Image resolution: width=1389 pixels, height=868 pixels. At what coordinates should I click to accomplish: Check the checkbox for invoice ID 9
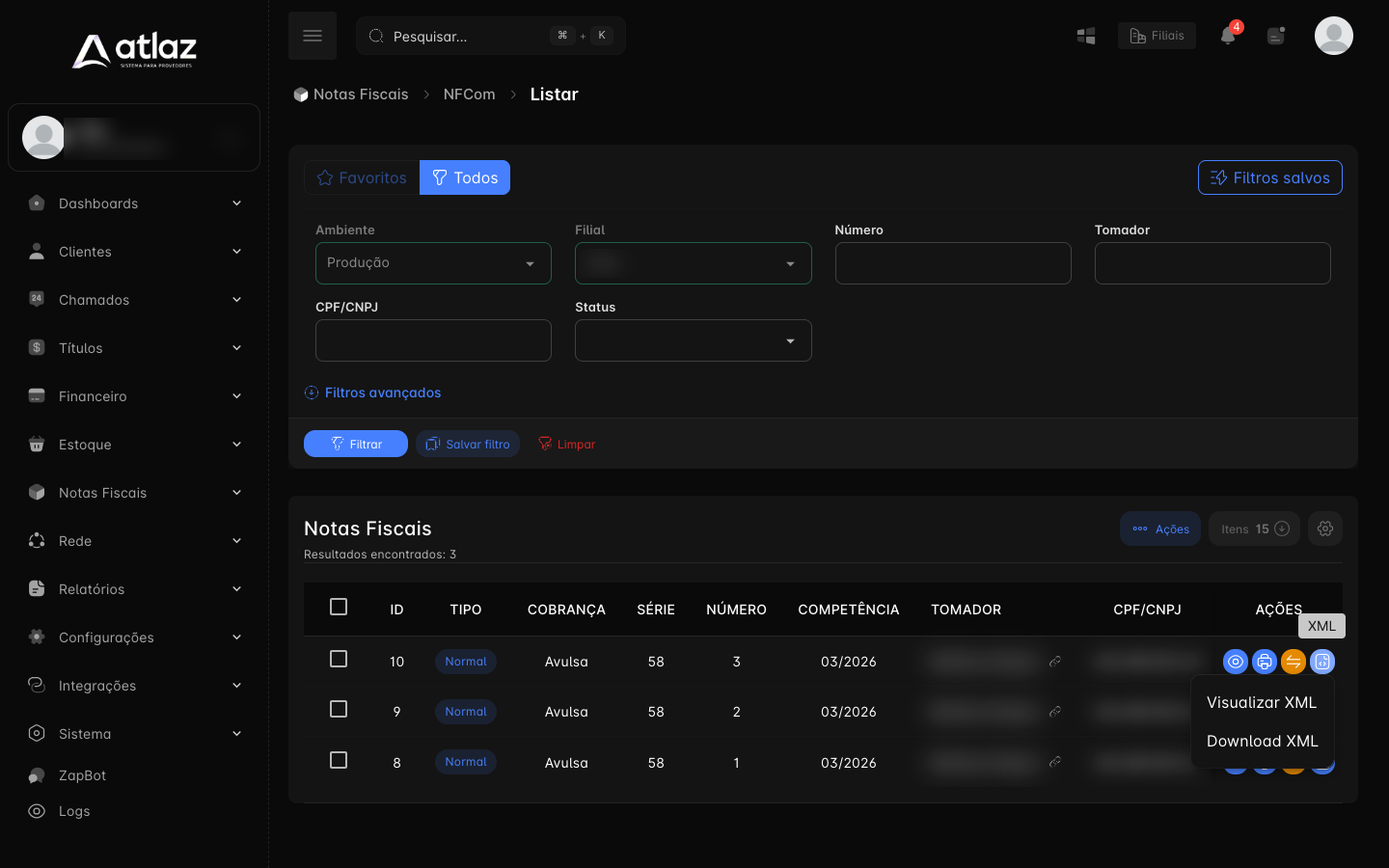(x=339, y=709)
